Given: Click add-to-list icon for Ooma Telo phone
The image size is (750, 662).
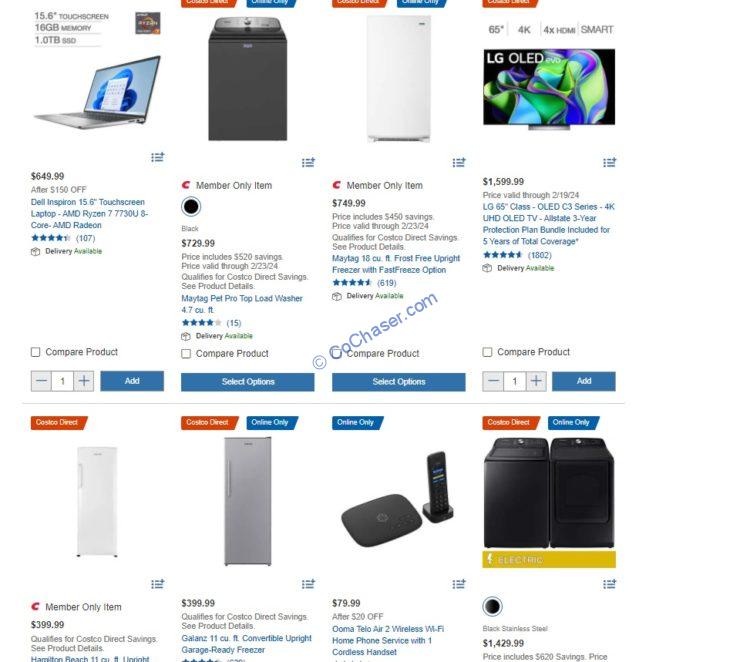Looking at the screenshot, I should coord(459,584).
